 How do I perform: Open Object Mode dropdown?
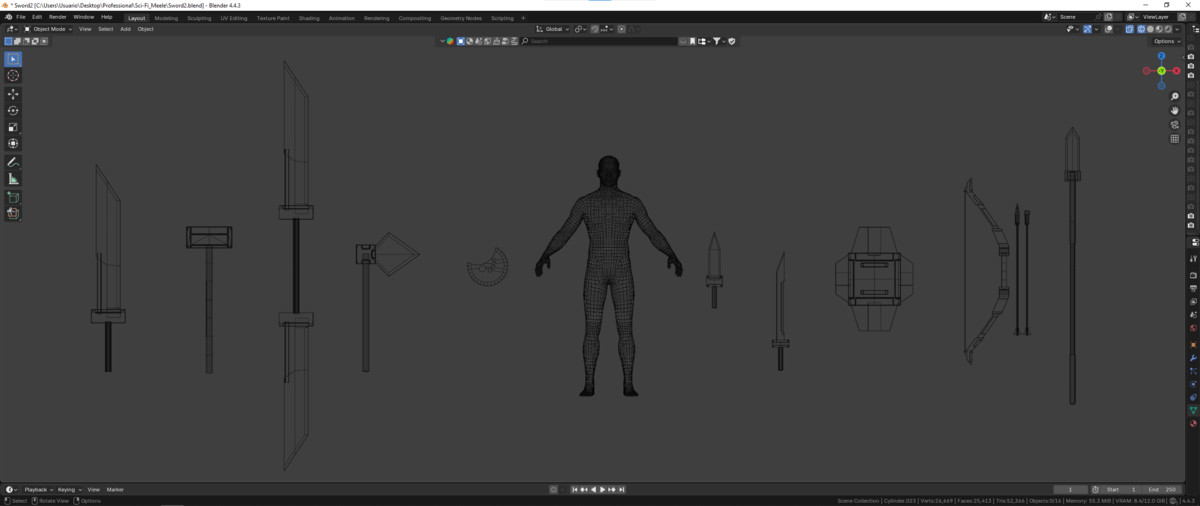click(x=46, y=29)
